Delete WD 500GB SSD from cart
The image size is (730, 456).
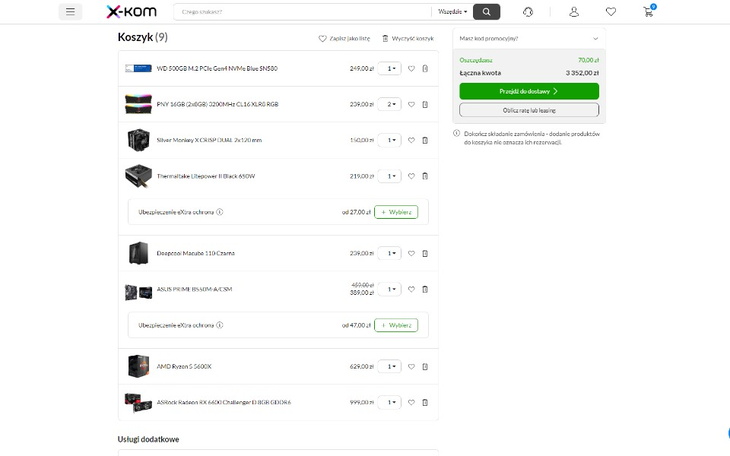[425, 69]
